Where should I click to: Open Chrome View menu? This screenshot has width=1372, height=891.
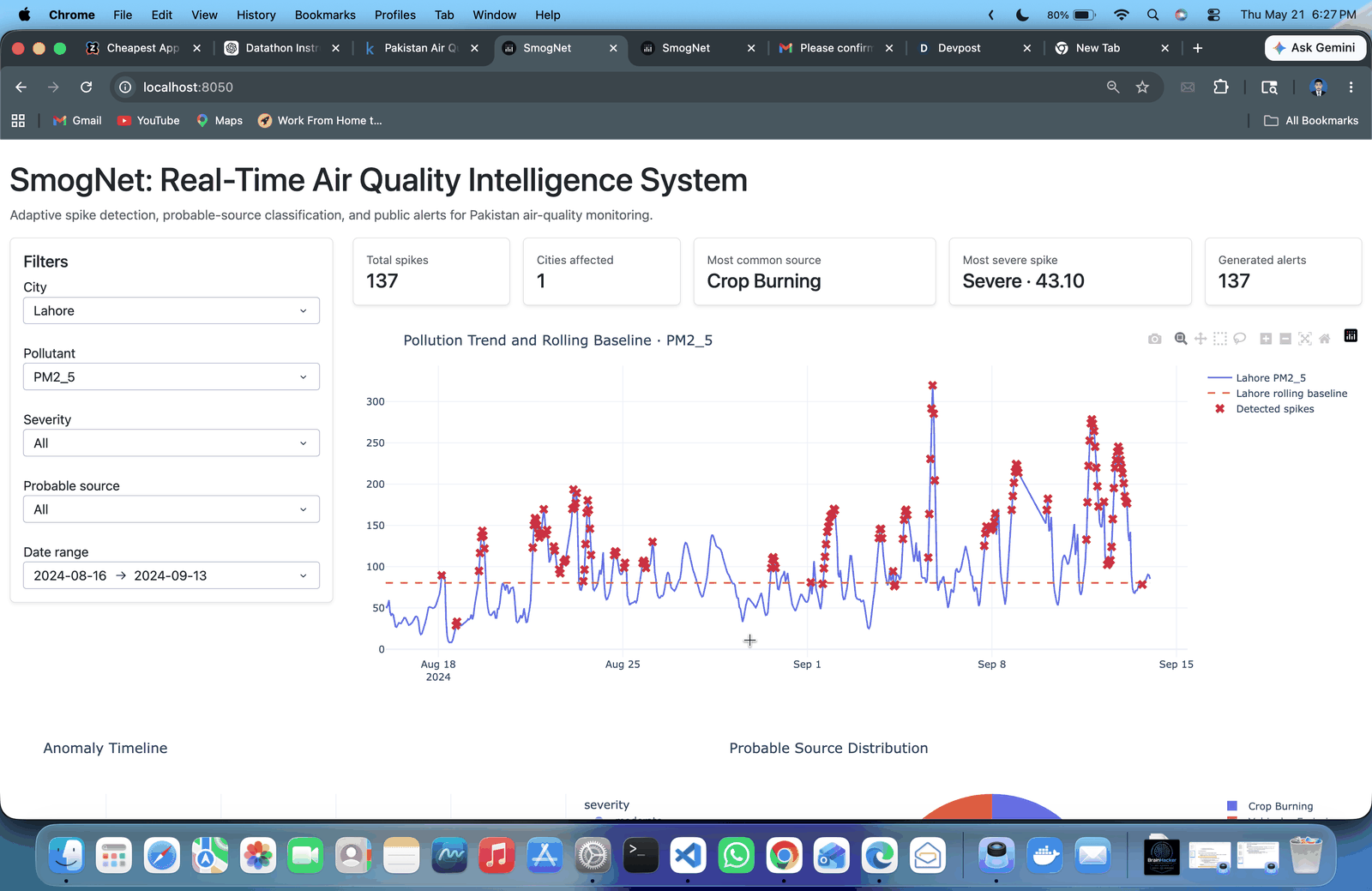coord(204,15)
